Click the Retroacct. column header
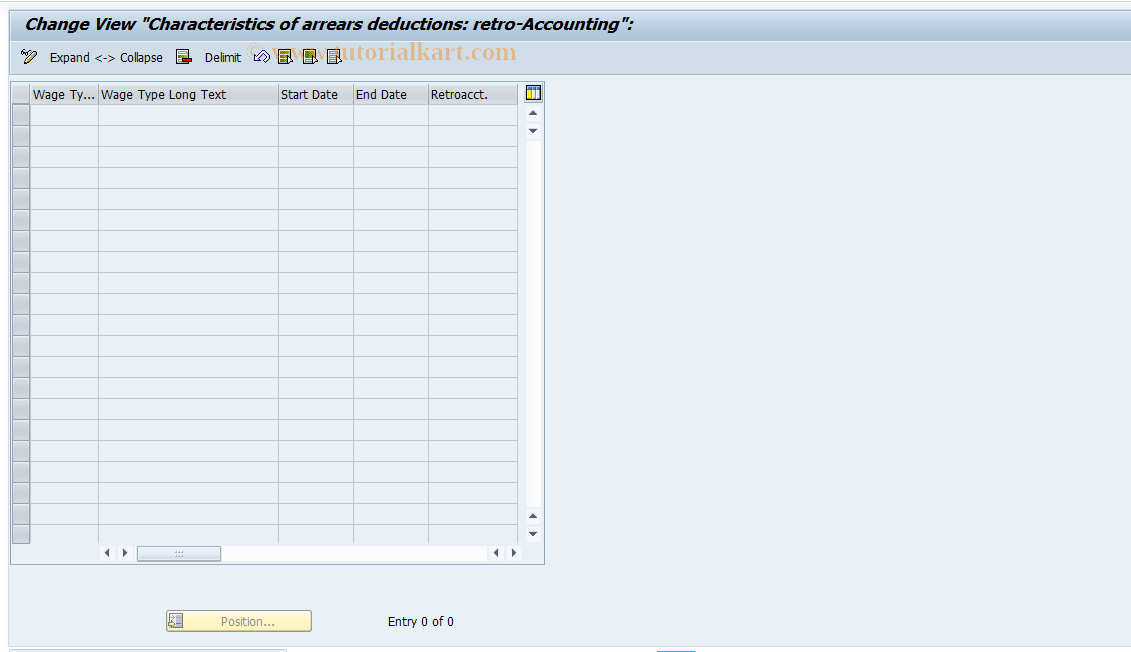 [473, 94]
